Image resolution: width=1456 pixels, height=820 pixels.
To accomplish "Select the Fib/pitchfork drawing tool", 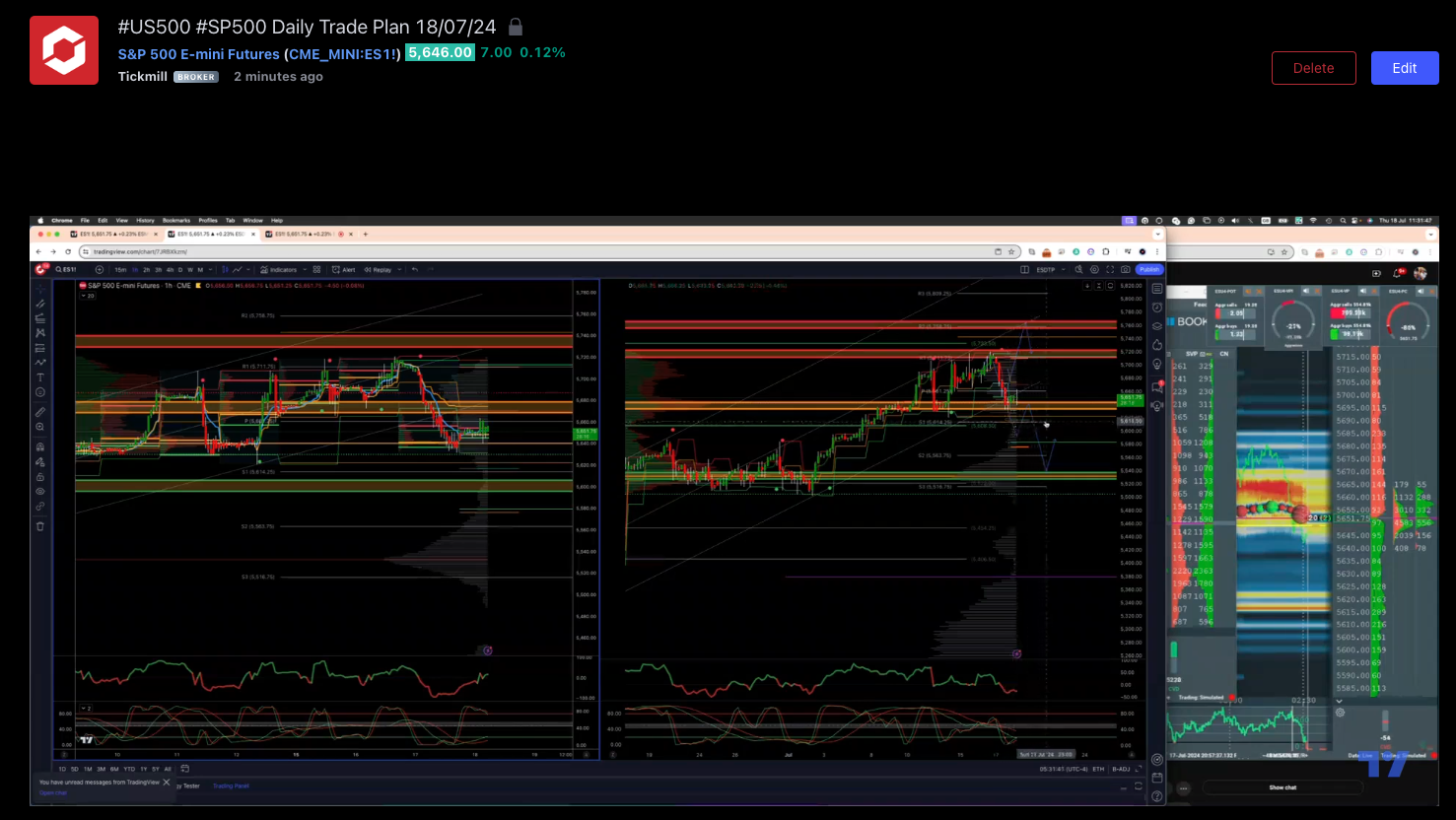I will click(40, 318).
